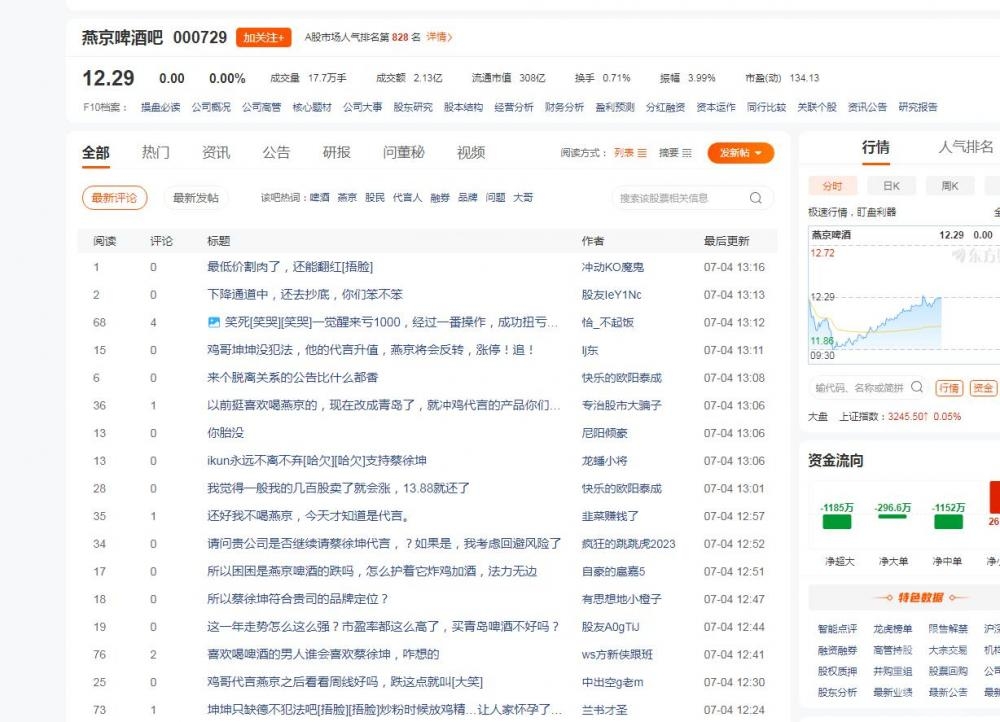Click hot word 代言人
Image resolution: width=1000 pixels, height=722 pixels.
click(x=408, y=198)
